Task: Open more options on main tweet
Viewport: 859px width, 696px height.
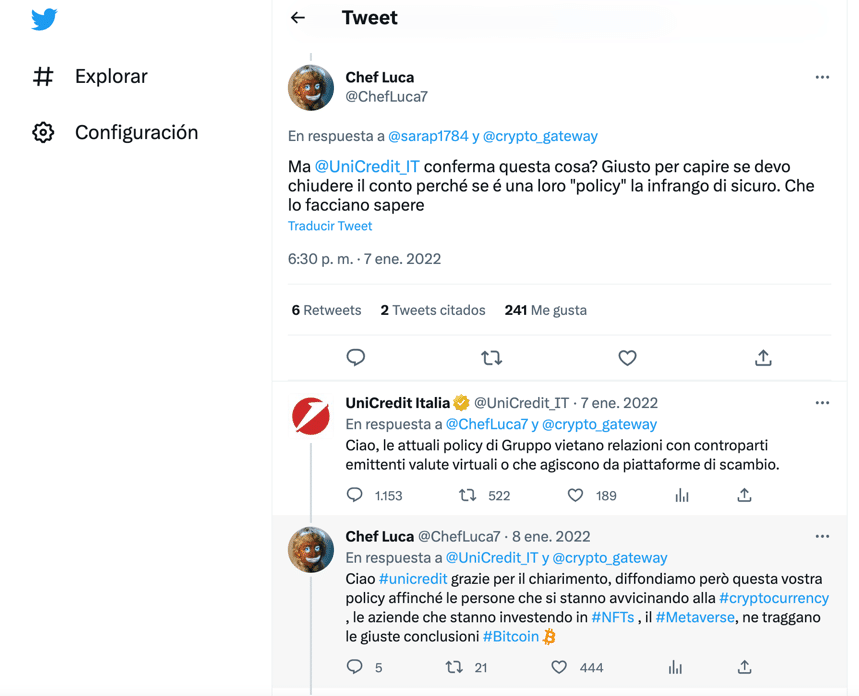Action: [x=822, y=77]
